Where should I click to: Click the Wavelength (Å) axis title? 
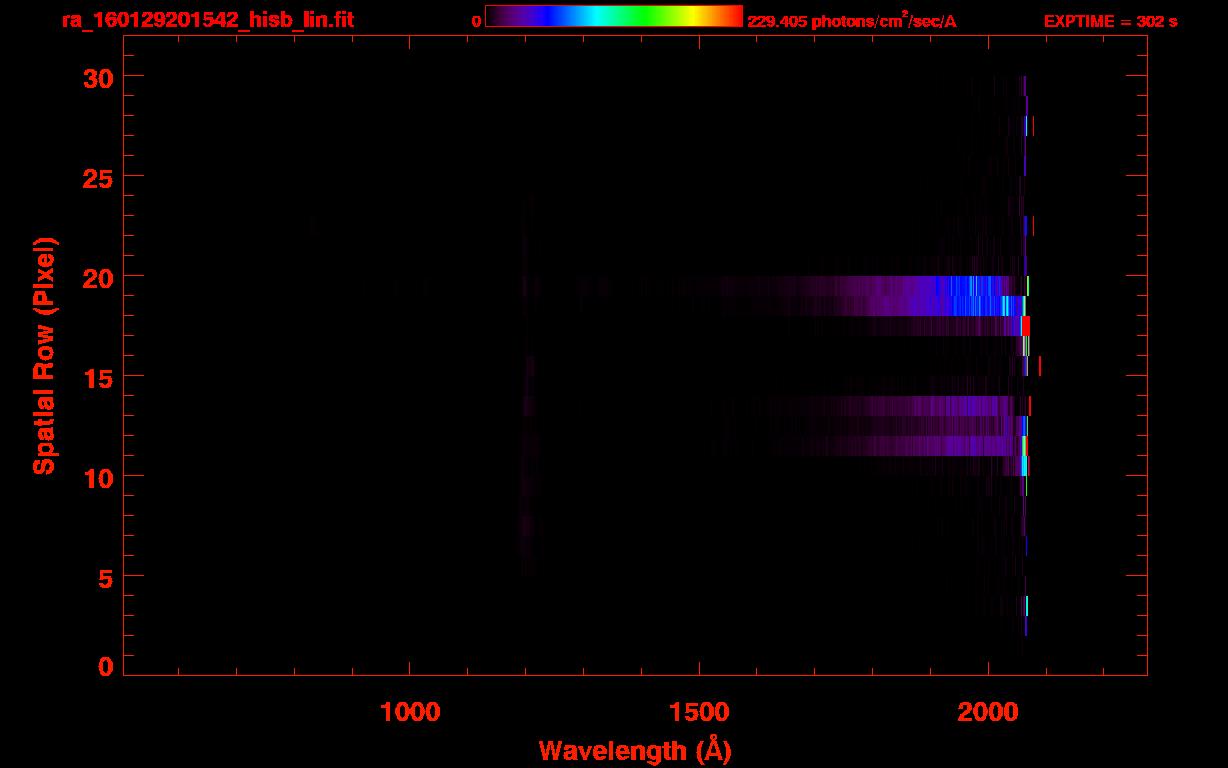click(635, 750)
